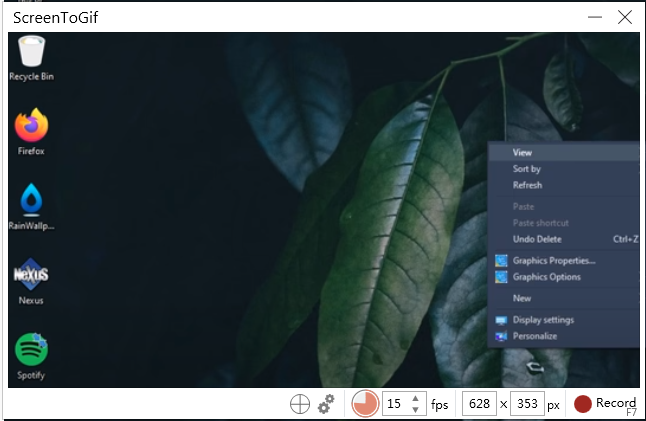Click the Display settings monitor icon

tap(501, 320)
